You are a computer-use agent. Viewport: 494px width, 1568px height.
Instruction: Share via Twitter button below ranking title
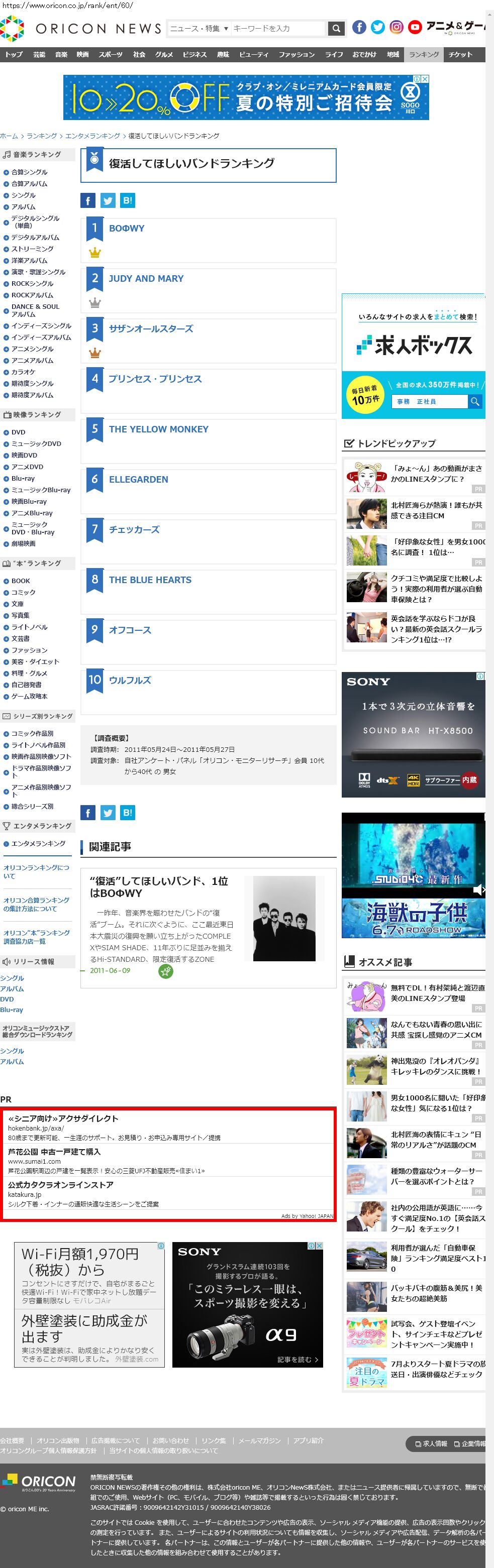point(108,200)
